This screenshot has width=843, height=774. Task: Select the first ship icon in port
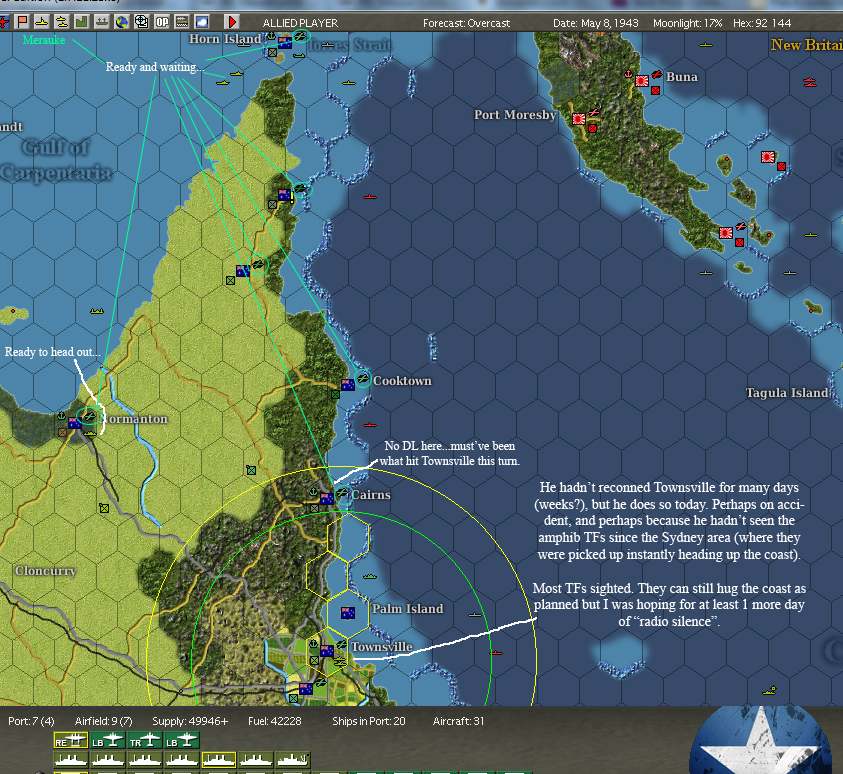pos(70,759)
